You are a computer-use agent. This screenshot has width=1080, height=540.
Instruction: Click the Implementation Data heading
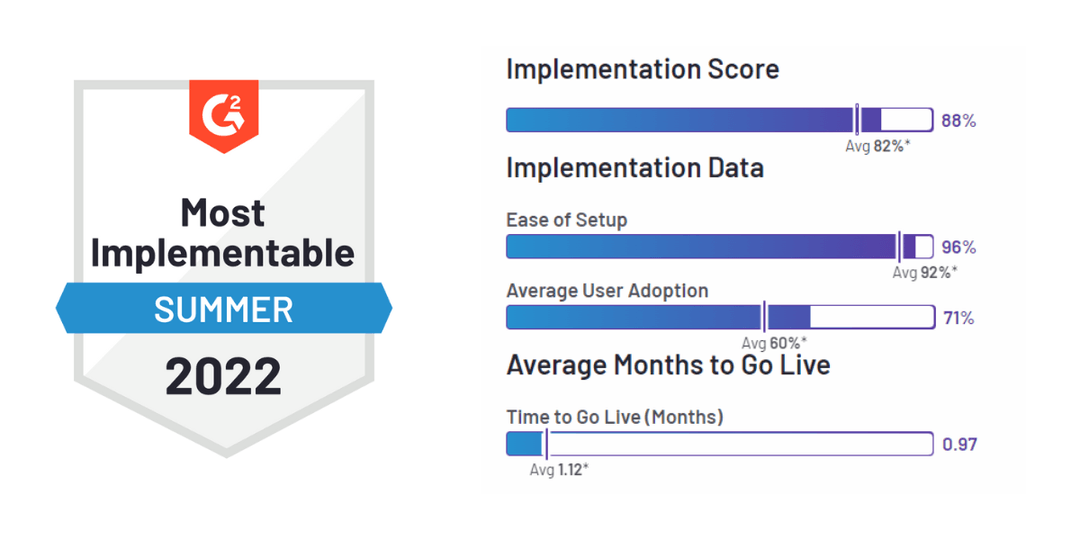[635, 168]
